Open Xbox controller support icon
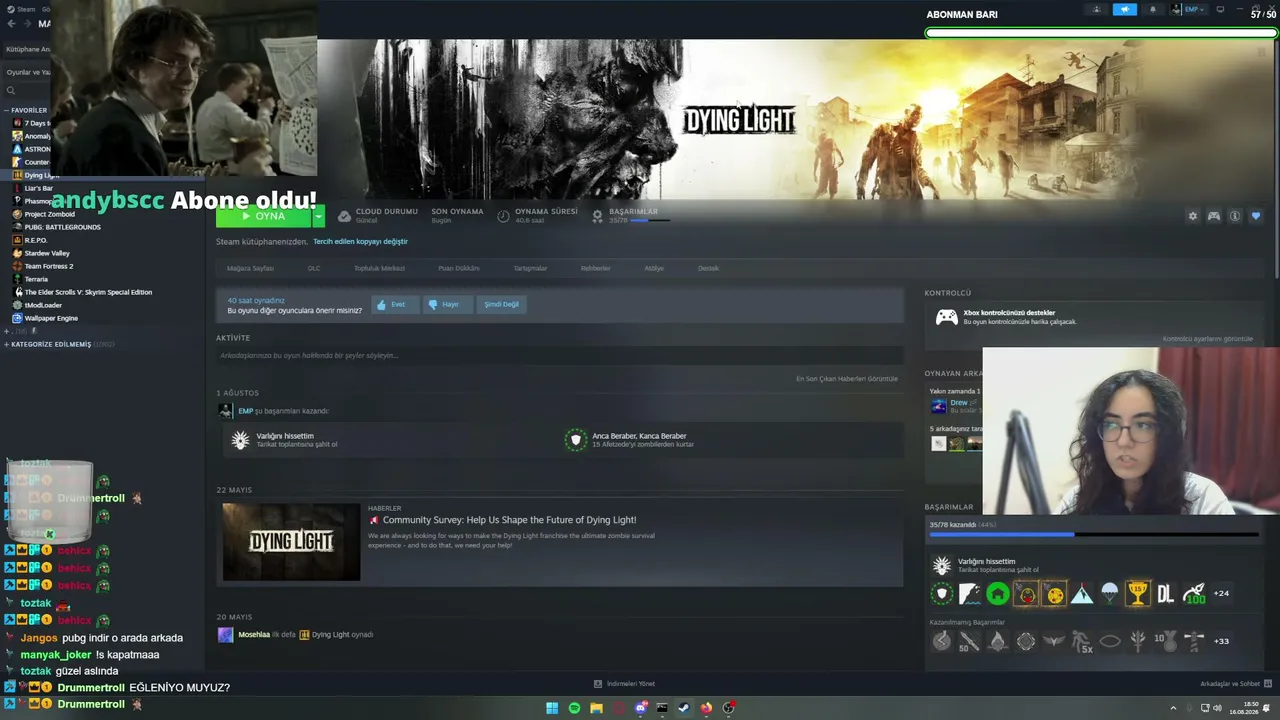Image resolution: width=1280 pixels, height=720 pixels. coord(946,317)
